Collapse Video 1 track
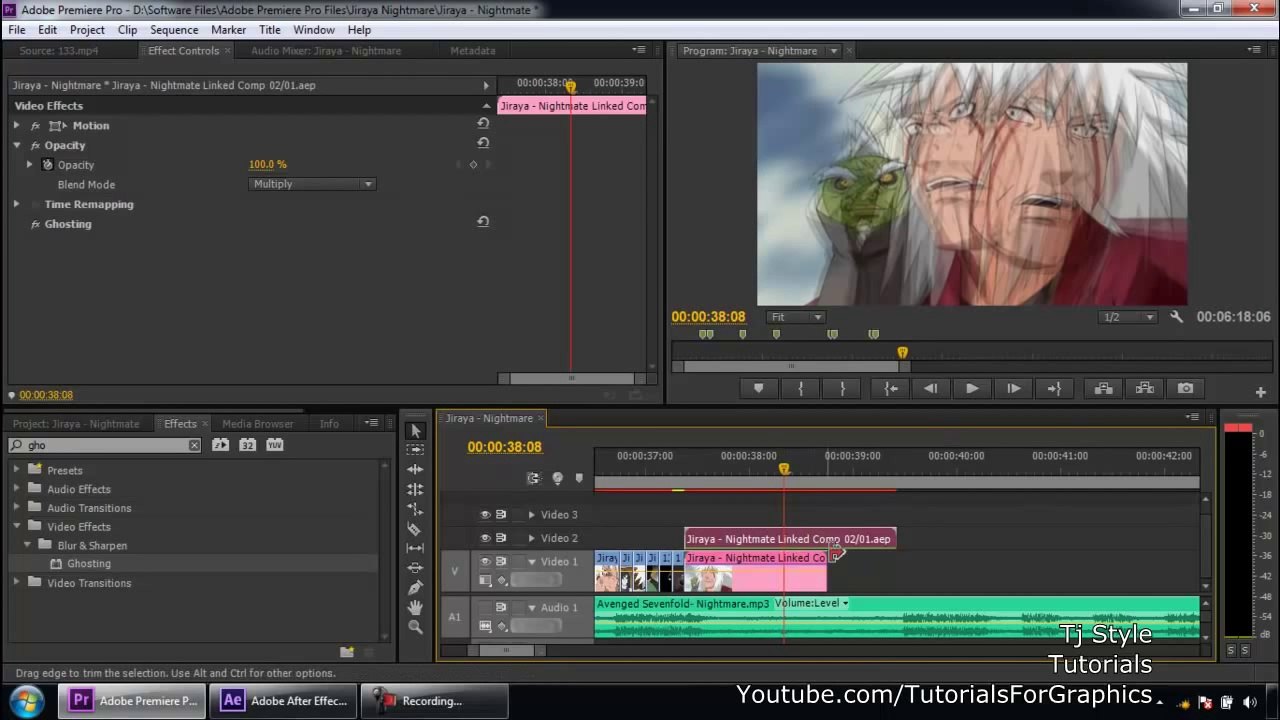Viewport: 1280px width, 720px height. (531, 561)
